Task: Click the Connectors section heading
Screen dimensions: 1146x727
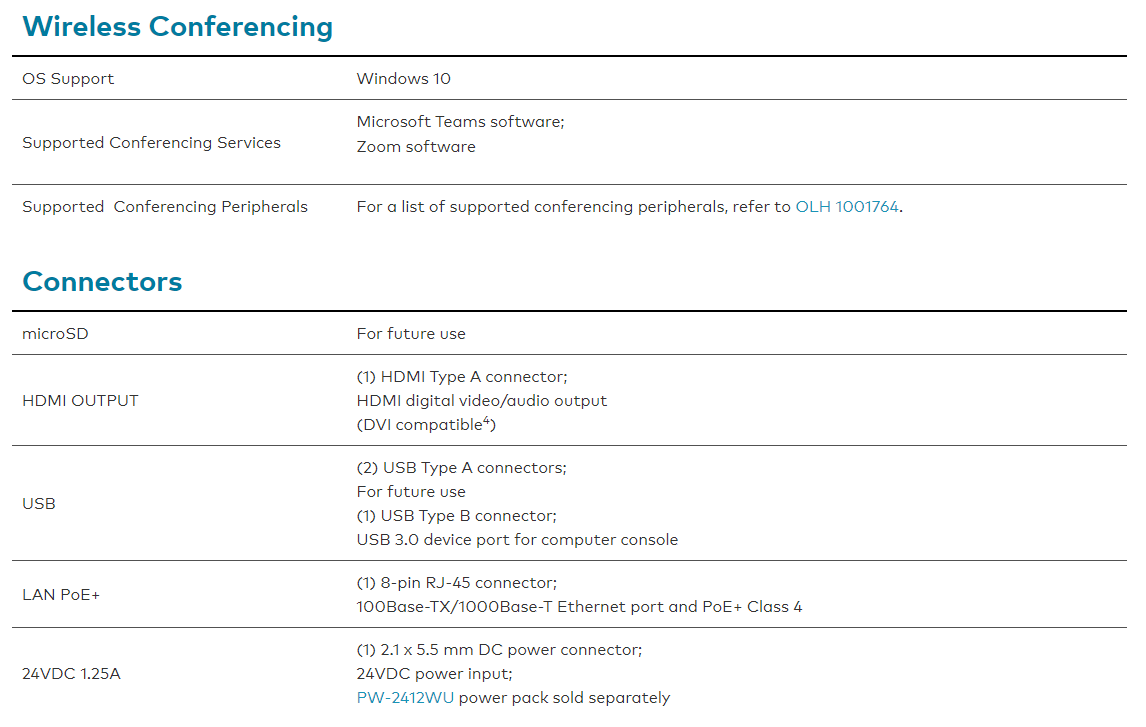Action: (x=102, y=282)
